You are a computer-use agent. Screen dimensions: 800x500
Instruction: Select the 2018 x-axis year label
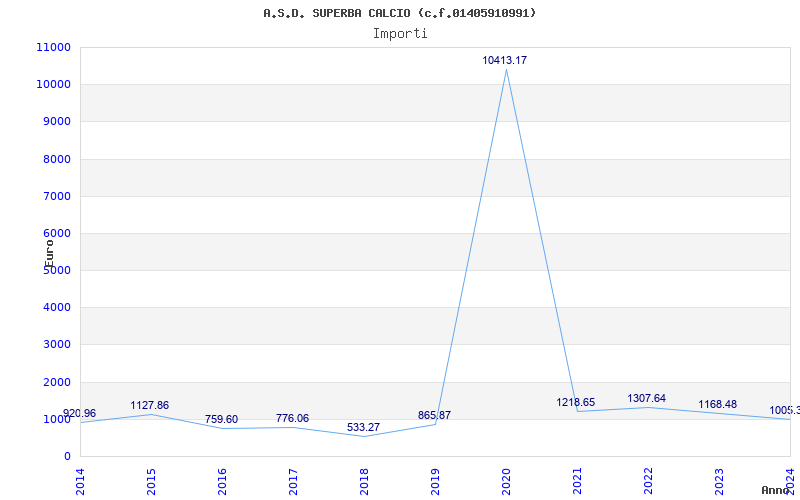coord(364,482)
